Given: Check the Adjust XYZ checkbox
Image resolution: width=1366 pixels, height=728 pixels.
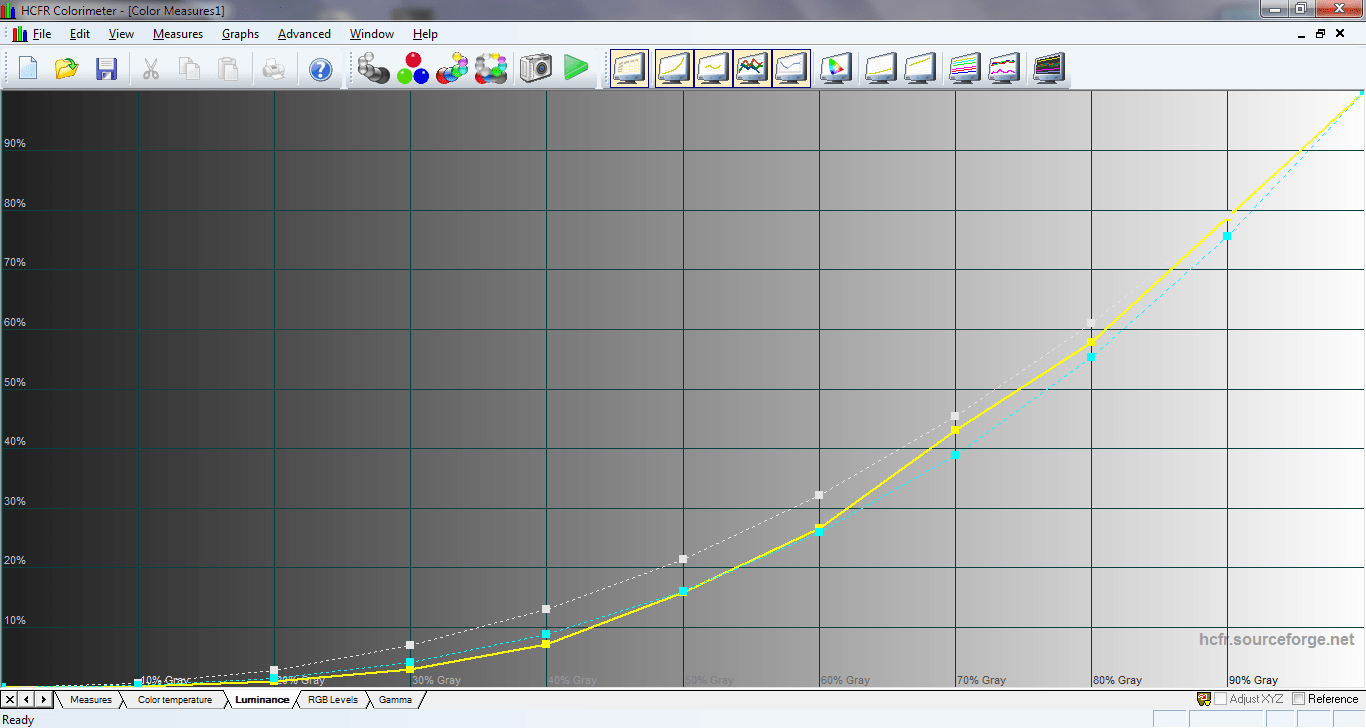Looking at the screenshot, I should click(x=1220, y=699).
